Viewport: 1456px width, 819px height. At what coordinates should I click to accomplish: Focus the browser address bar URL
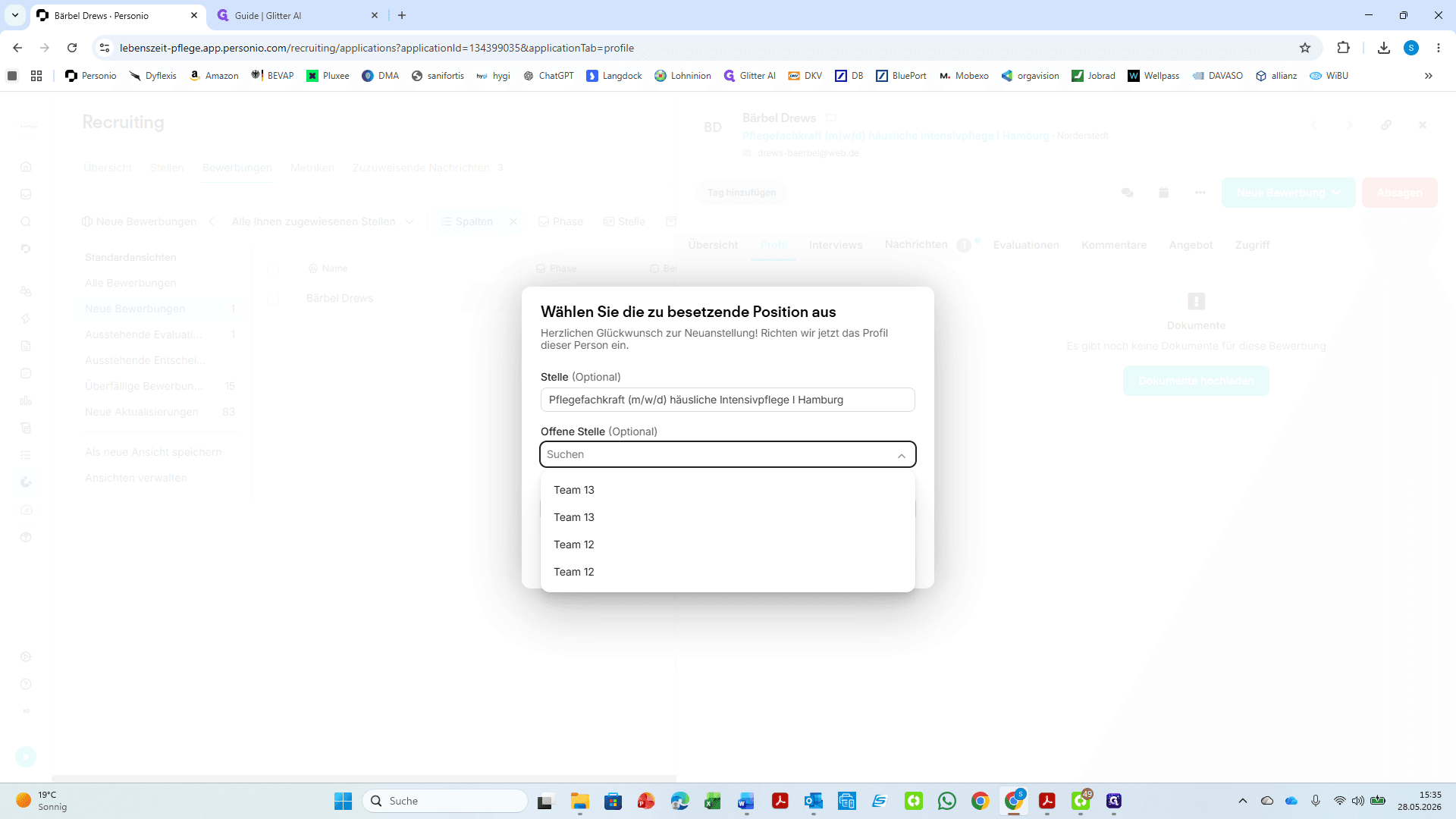(377, 48)
